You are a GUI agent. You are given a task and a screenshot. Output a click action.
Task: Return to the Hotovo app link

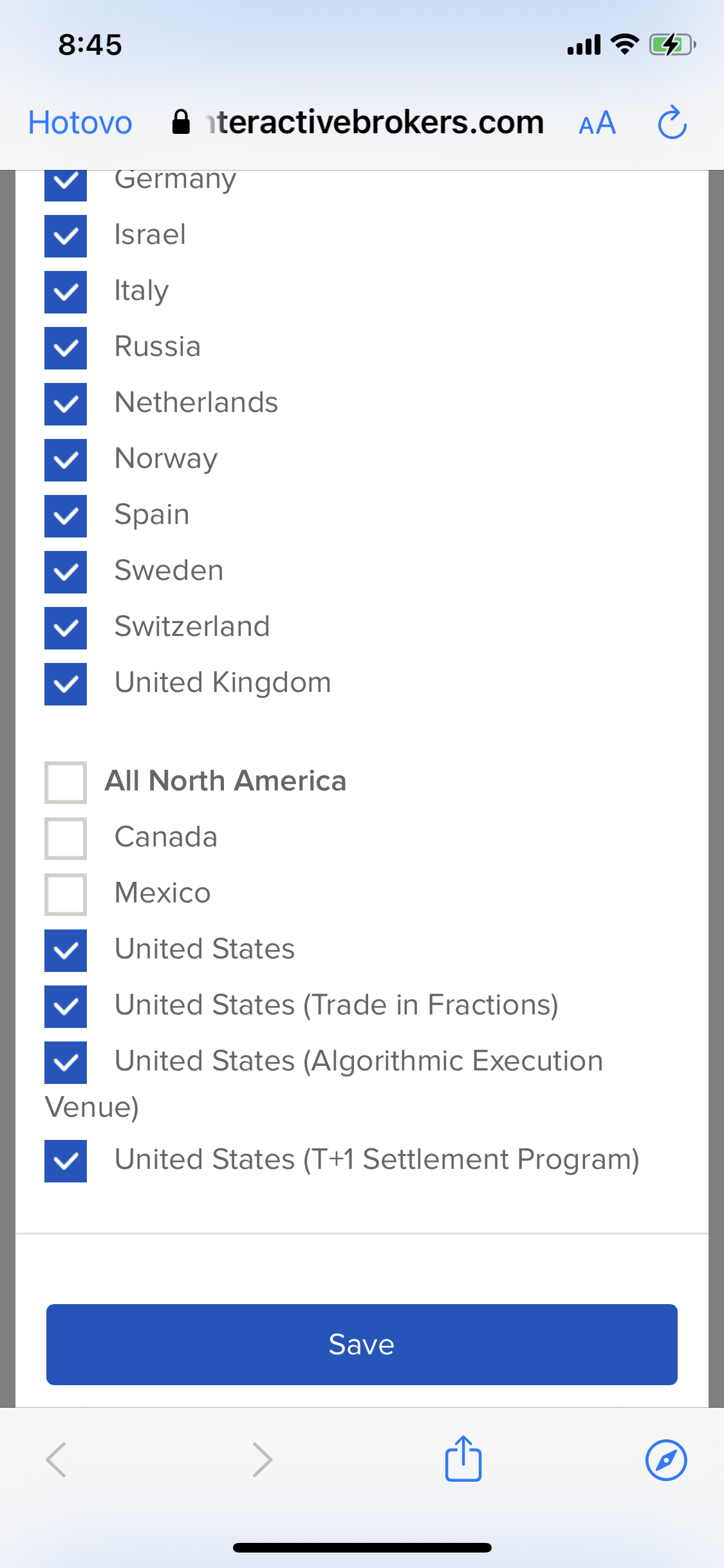click(x=80, y=122)
